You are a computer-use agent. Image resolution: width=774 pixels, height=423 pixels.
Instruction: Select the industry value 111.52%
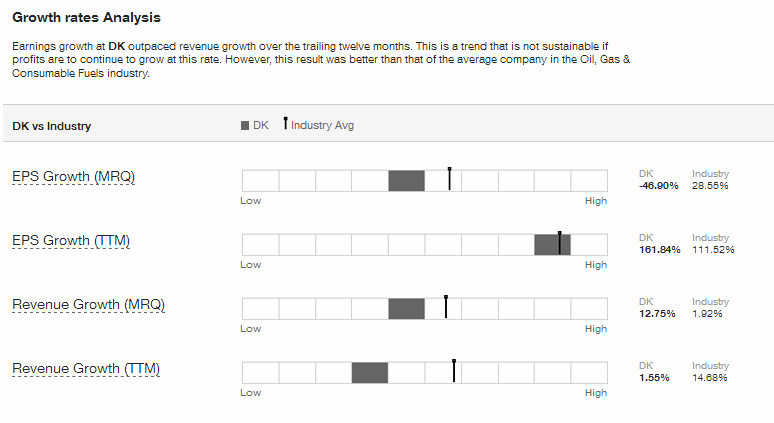[x=713, y=250]
